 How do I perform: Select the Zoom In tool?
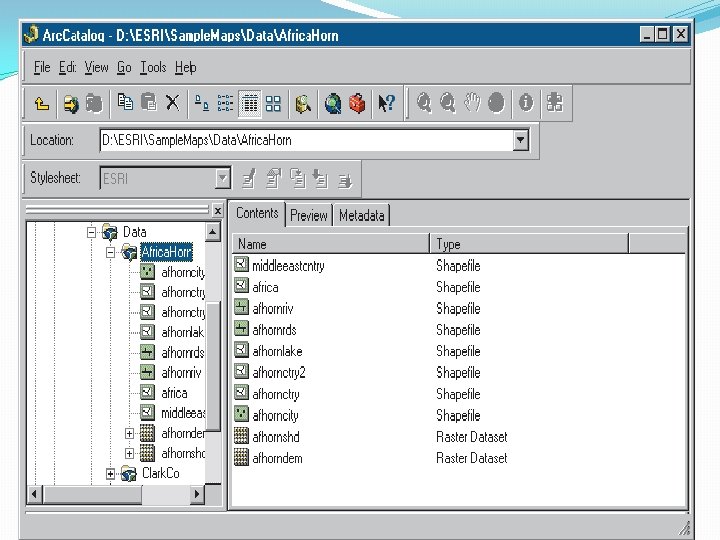pos(424,103)
